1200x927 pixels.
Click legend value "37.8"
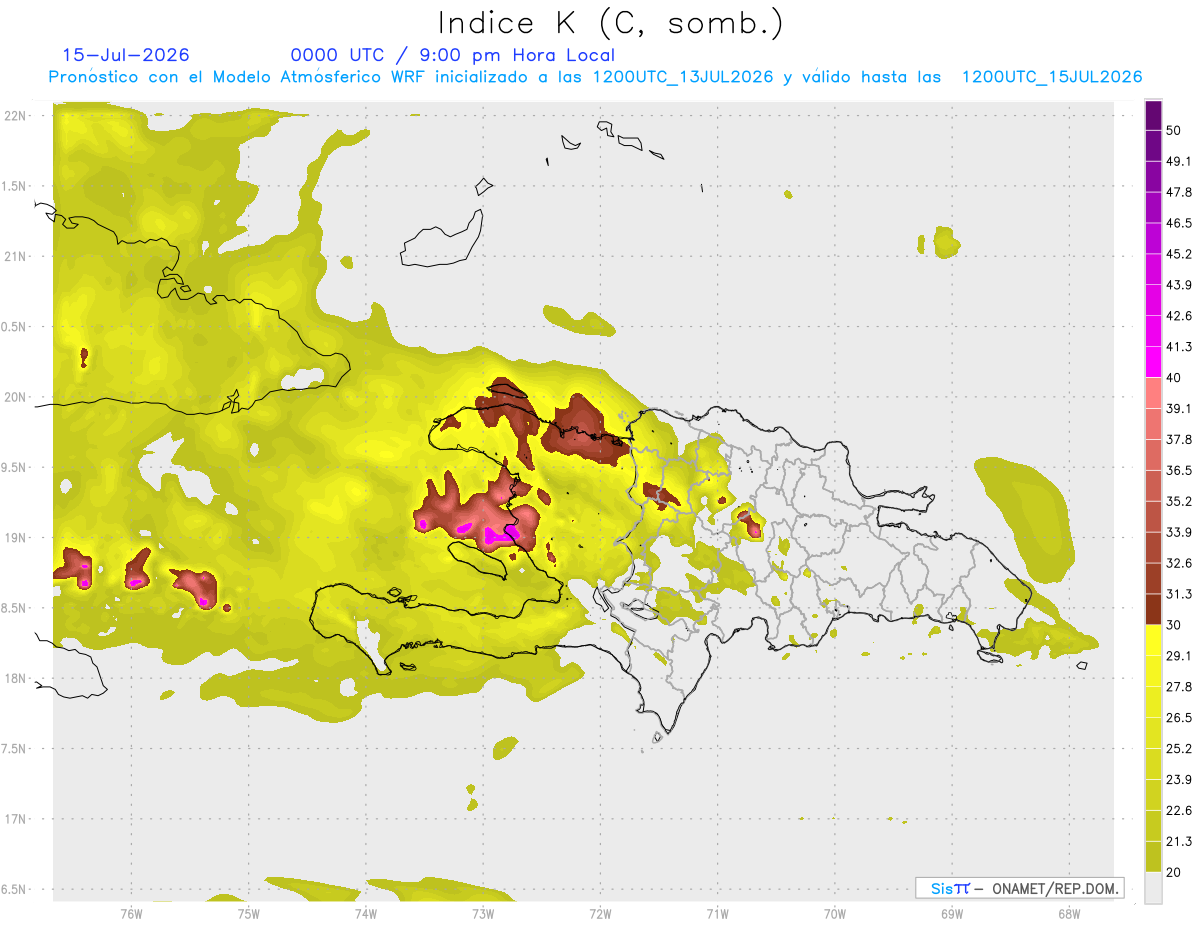pos(1179,439)
